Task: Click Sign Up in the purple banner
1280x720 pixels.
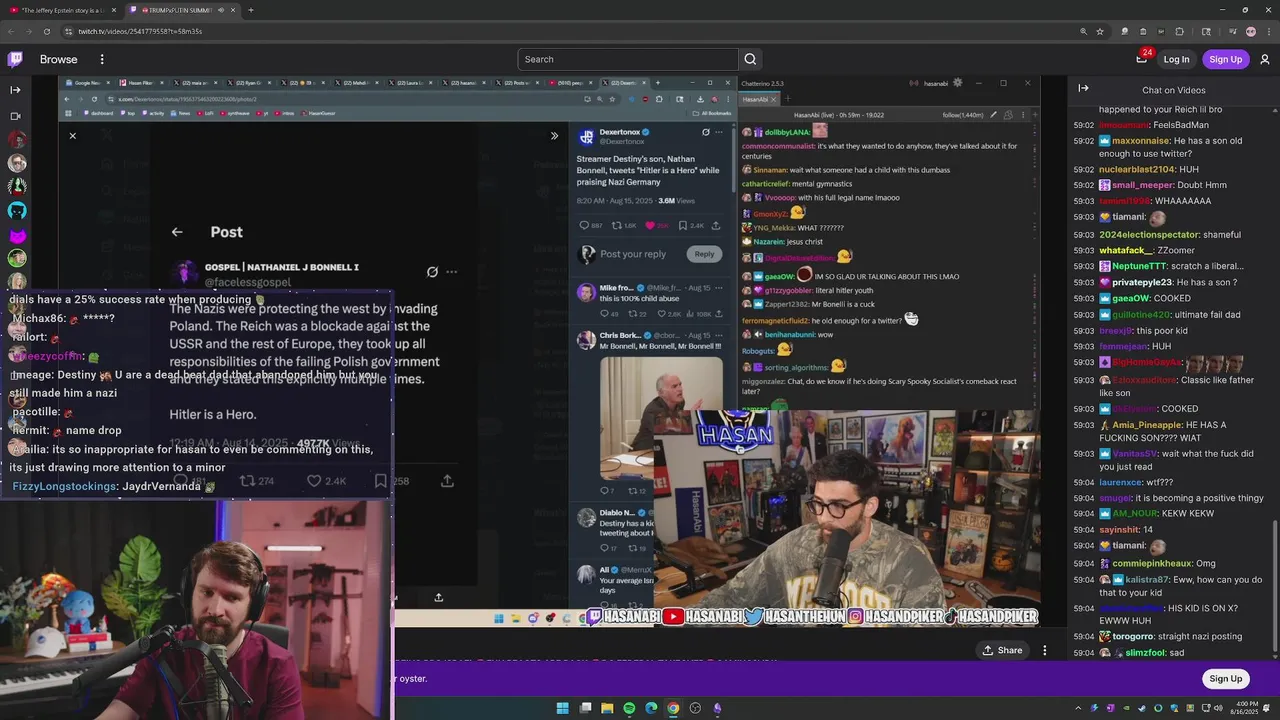Action: pos(1225,678)
